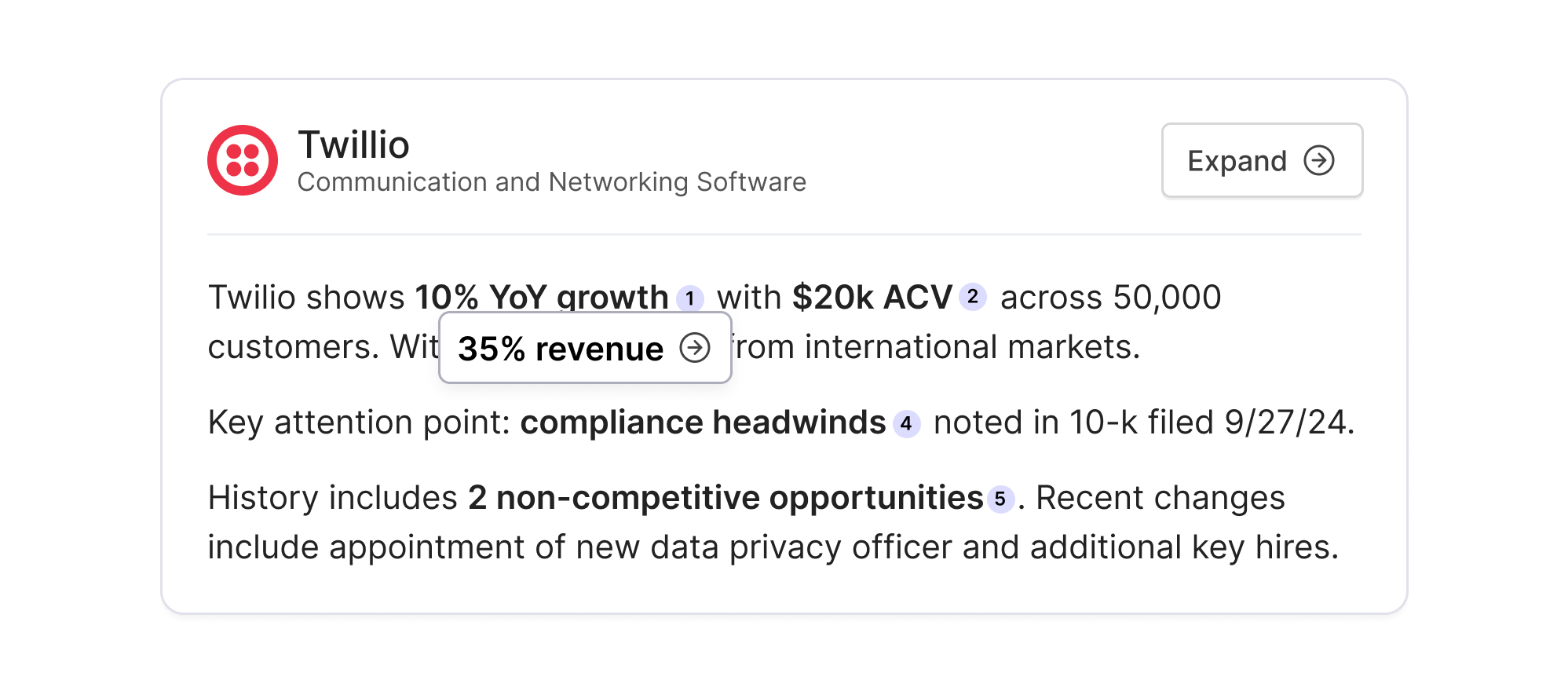
Task: Click the 50,000 customer count text
Action: tap(1166, 297)
